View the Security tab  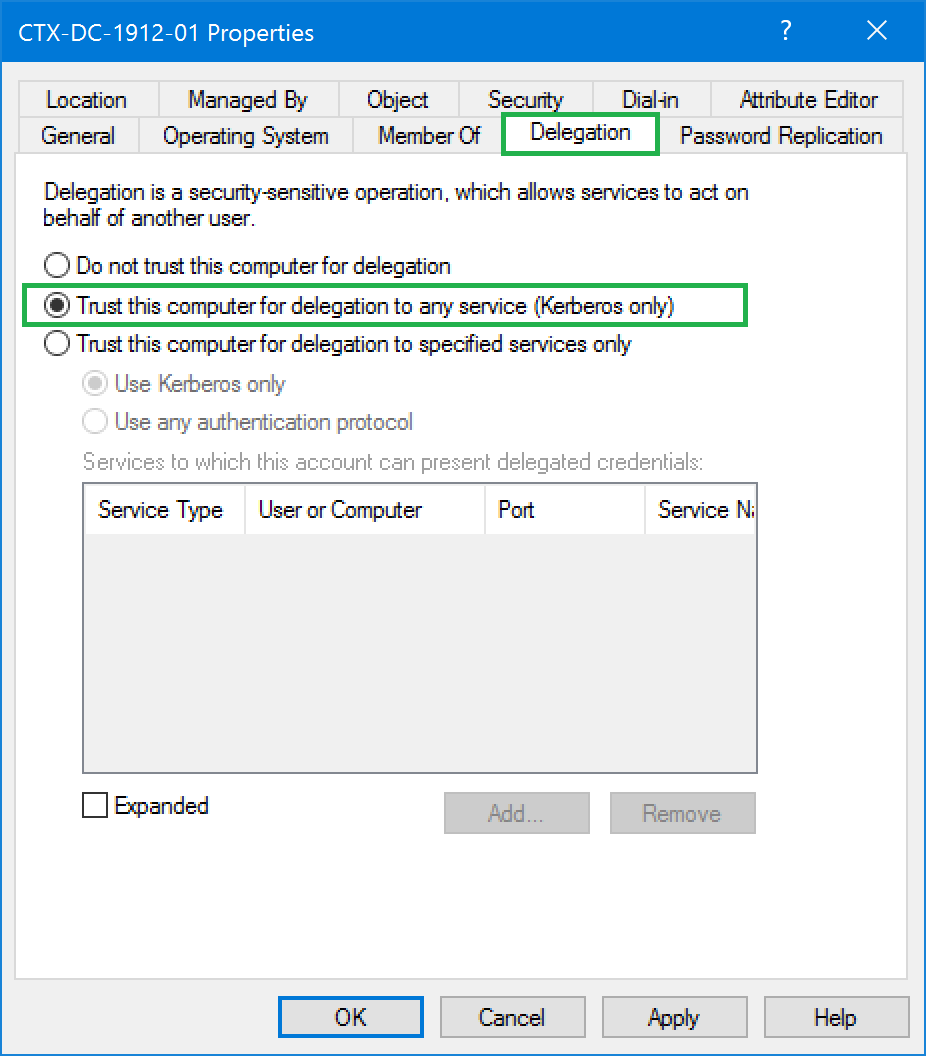525,100
